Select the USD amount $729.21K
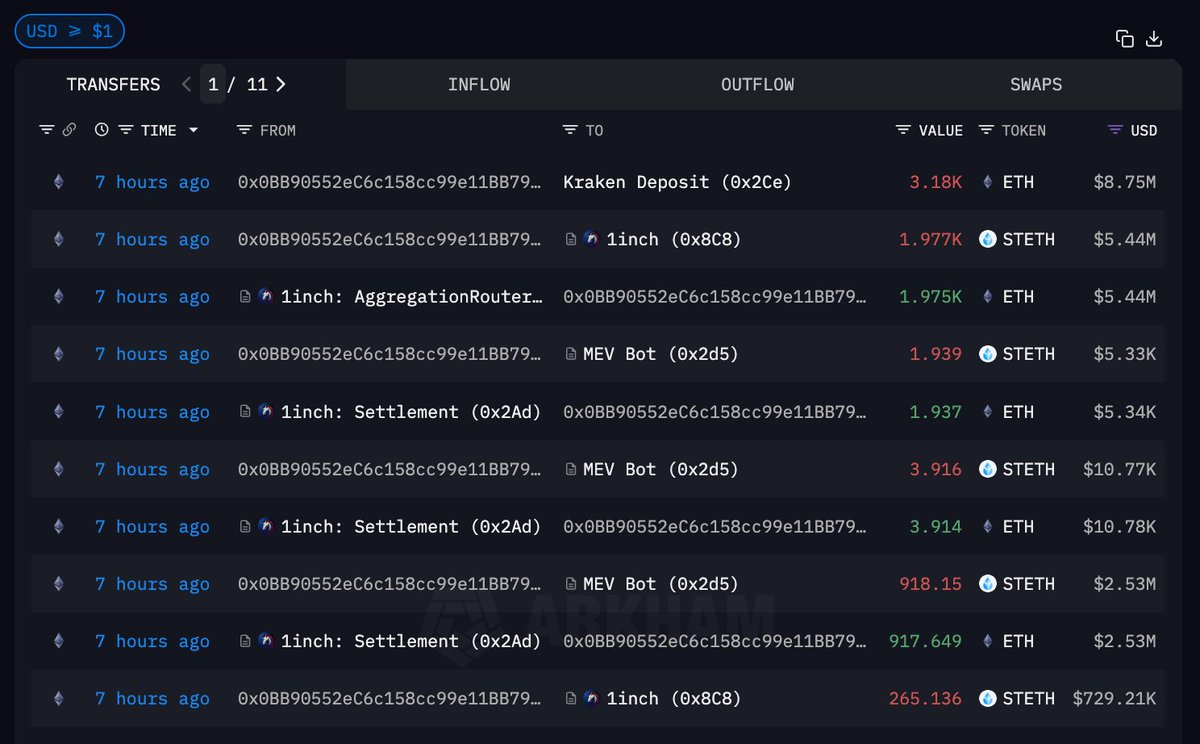Viewport: 1200px width, 744px height. click(x=1114, y=699)
